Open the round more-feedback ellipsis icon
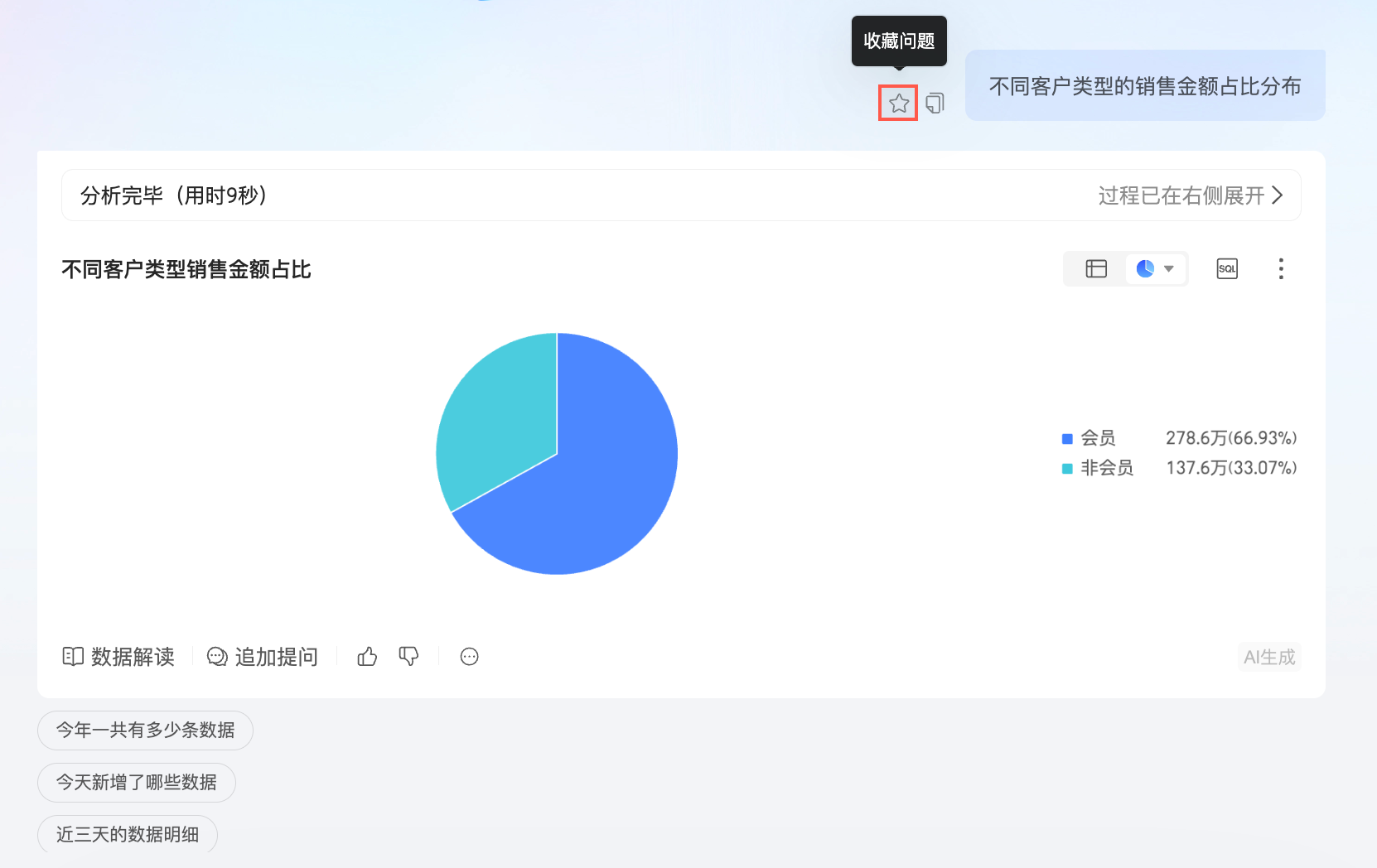The height and width of the screenshot is (868, 1377). click(x=469, y=657)
